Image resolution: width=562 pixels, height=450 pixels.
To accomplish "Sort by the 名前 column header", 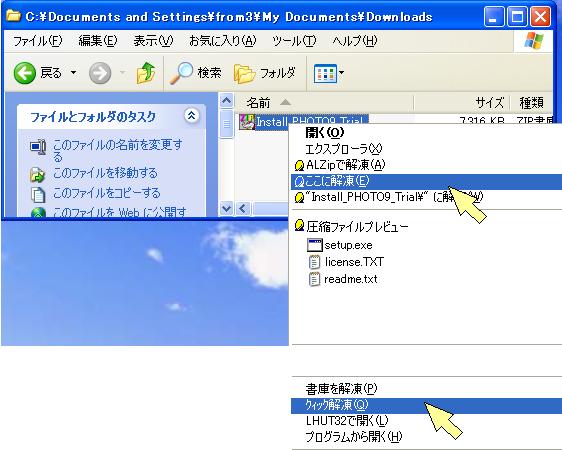I will coord(258,103).
